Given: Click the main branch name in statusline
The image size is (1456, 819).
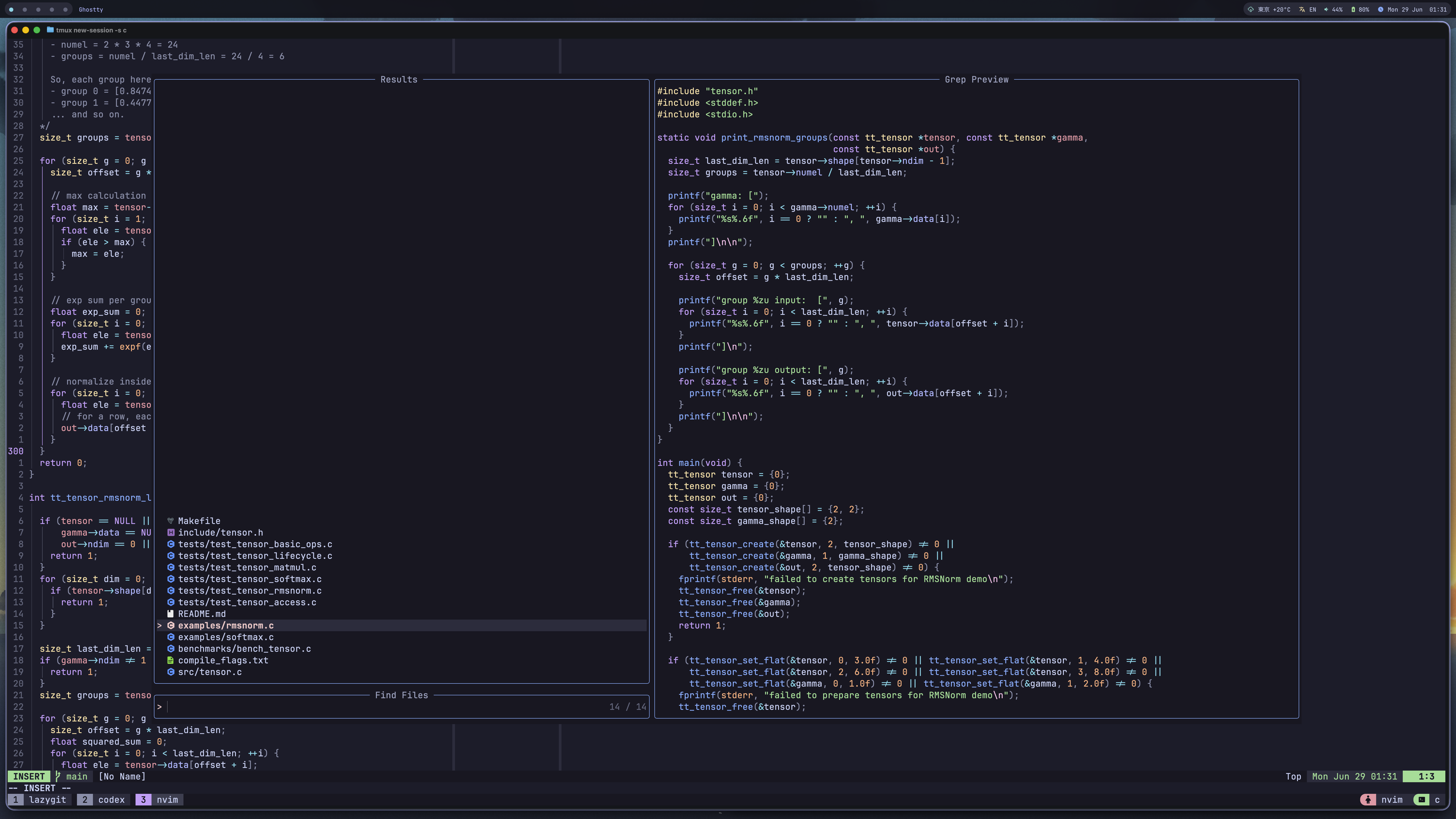Looking at the screenshot, I should click(x=77, y=777).
